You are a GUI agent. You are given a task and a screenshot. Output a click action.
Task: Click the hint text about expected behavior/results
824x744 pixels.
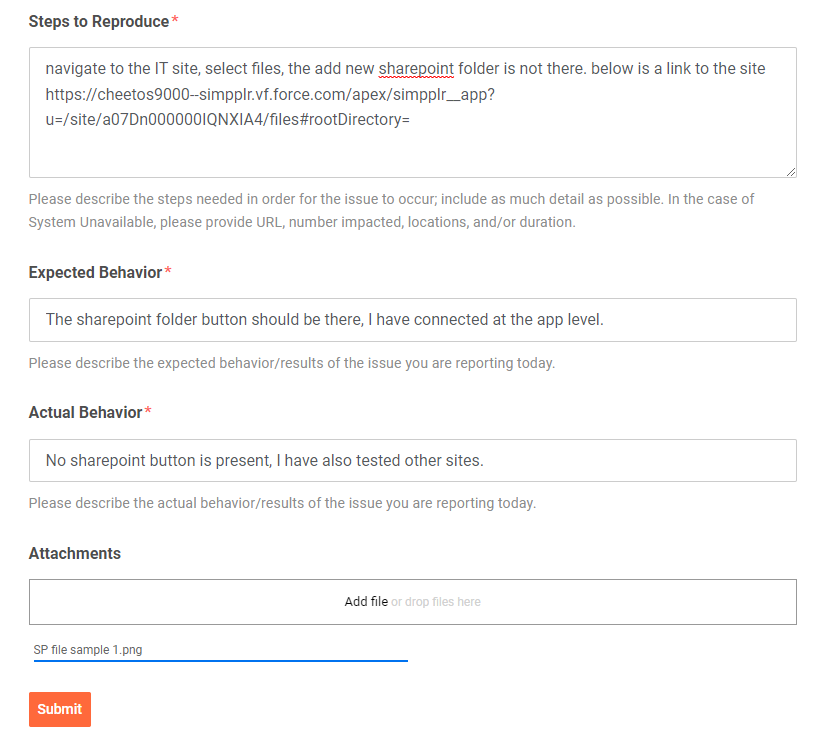292,363
